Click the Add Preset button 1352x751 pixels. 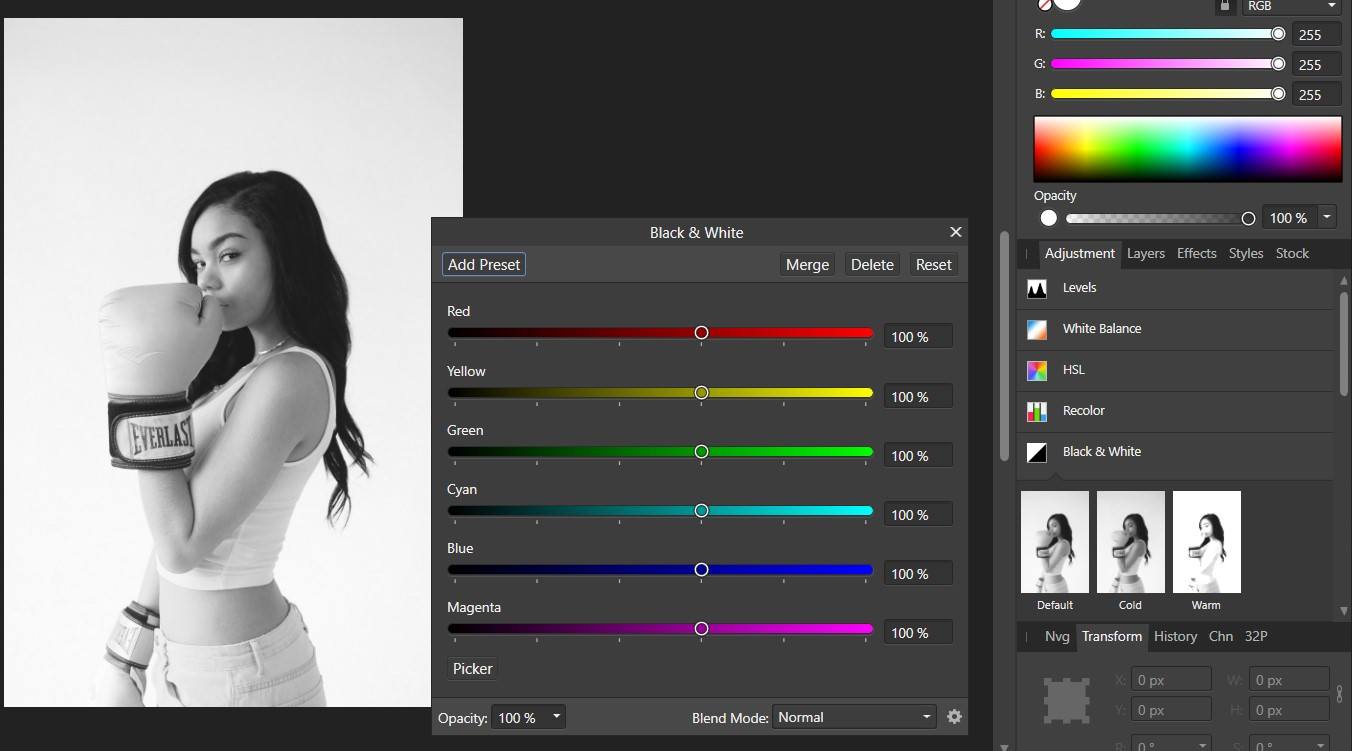[483, 264]
